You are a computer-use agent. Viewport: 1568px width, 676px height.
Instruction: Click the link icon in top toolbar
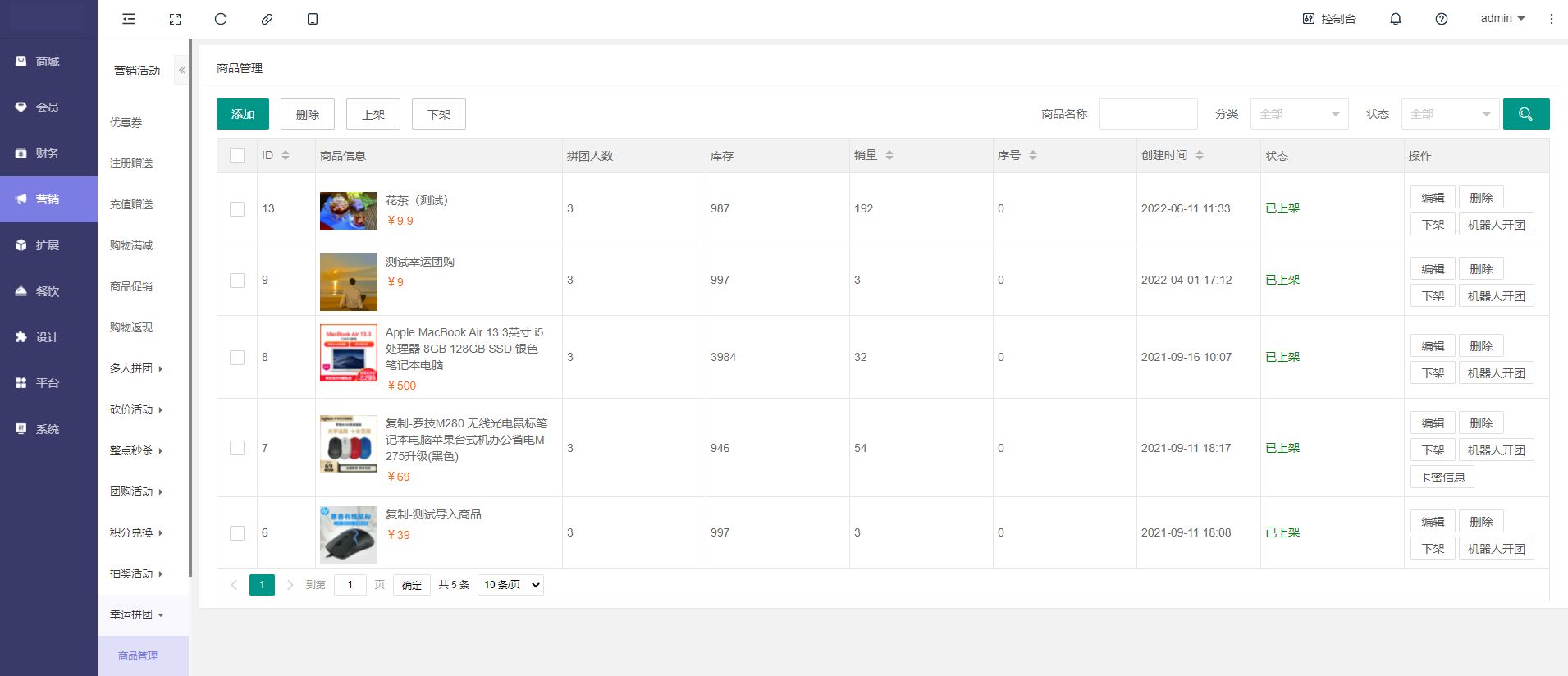pos(267,19)
